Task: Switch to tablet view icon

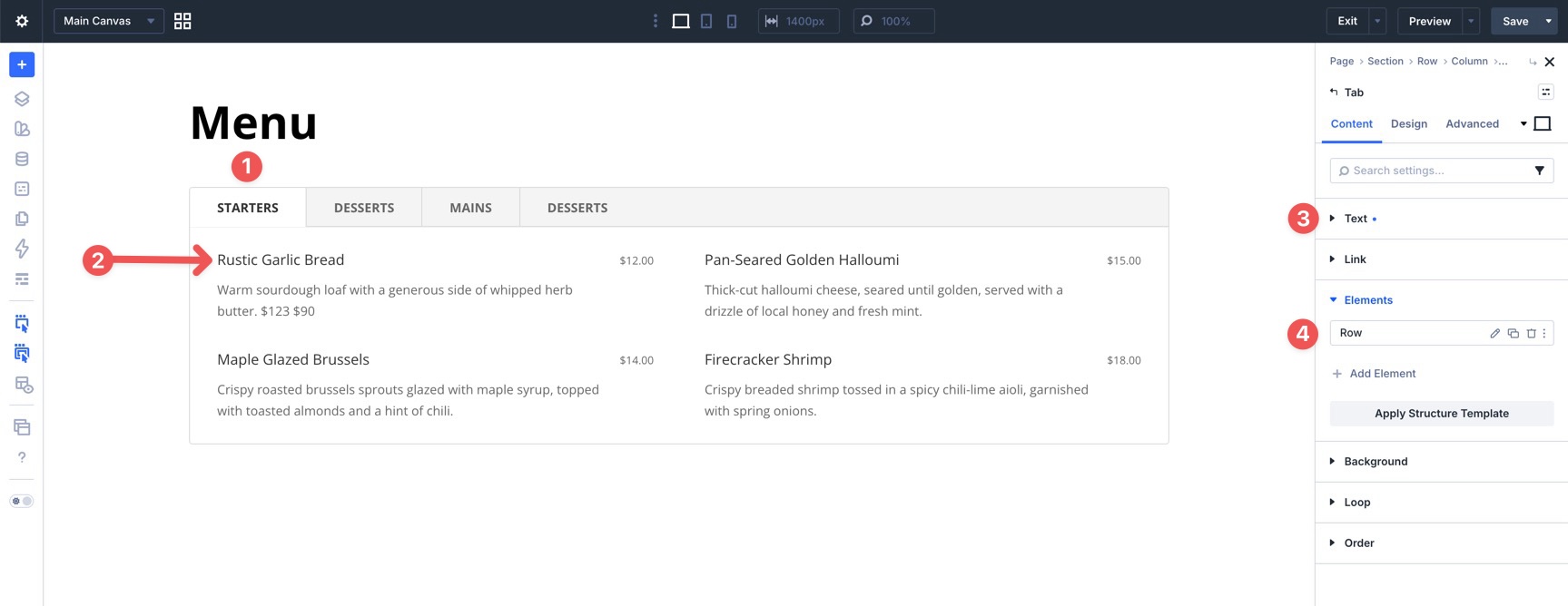Action: point(706,21)
